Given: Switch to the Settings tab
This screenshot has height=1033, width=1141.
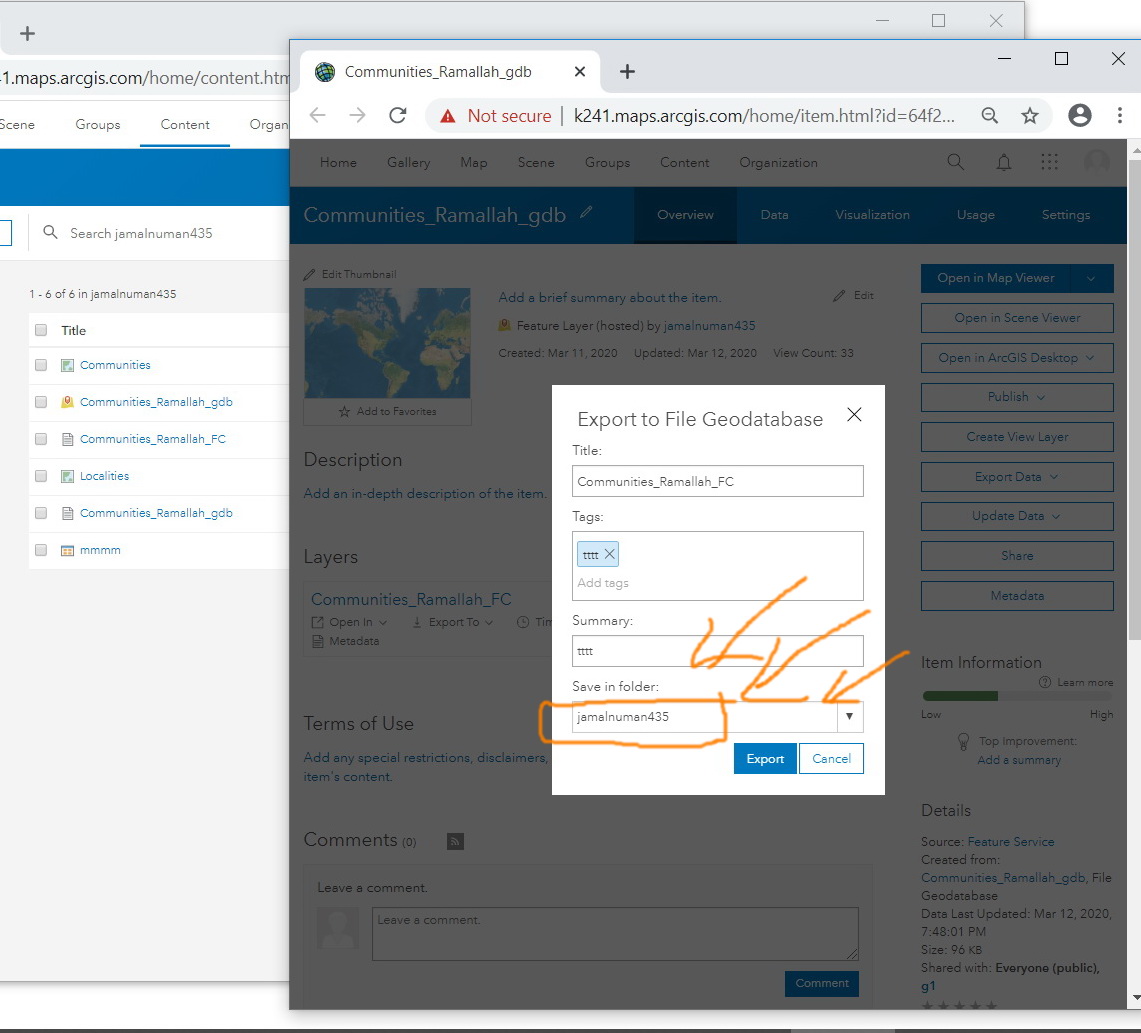Looking at the screenshot, I should click(x=1066, y=215).
